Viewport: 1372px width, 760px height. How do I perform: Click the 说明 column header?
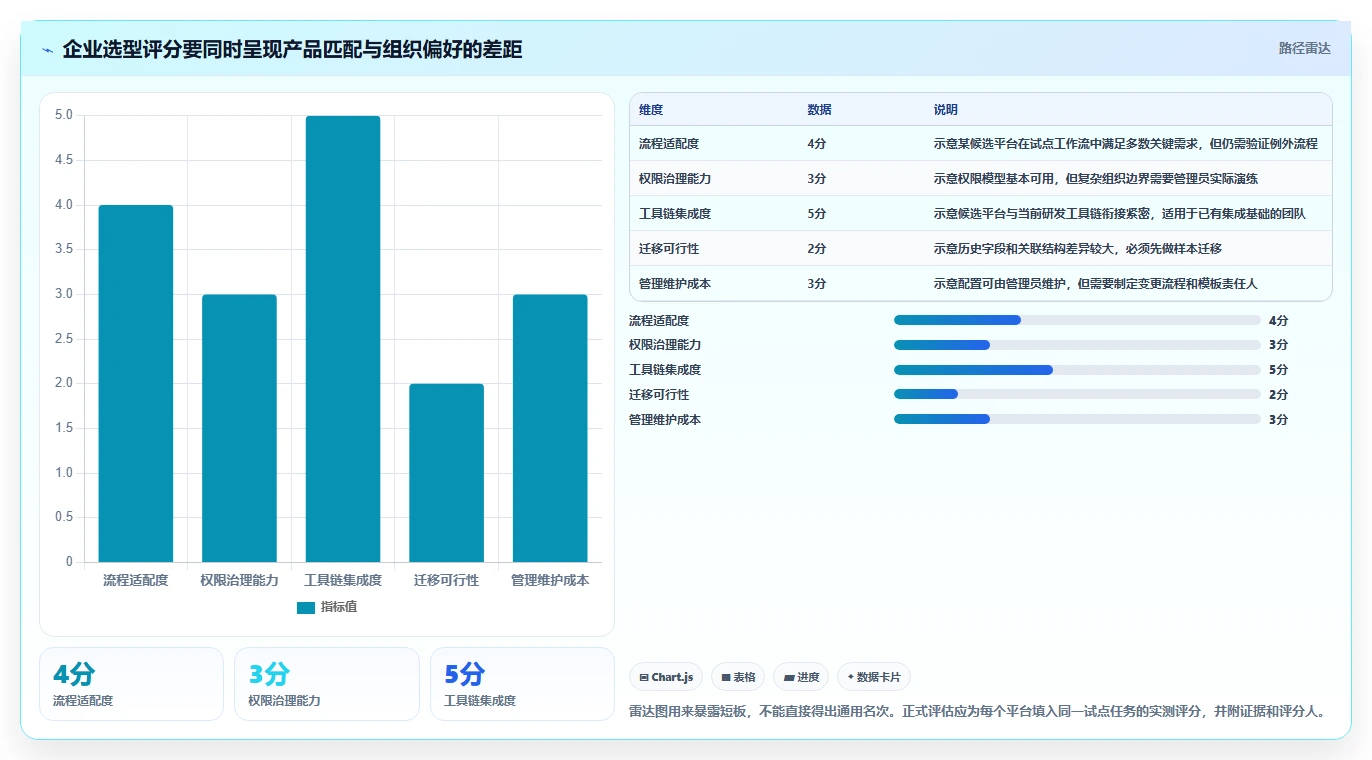click(946, 110)
